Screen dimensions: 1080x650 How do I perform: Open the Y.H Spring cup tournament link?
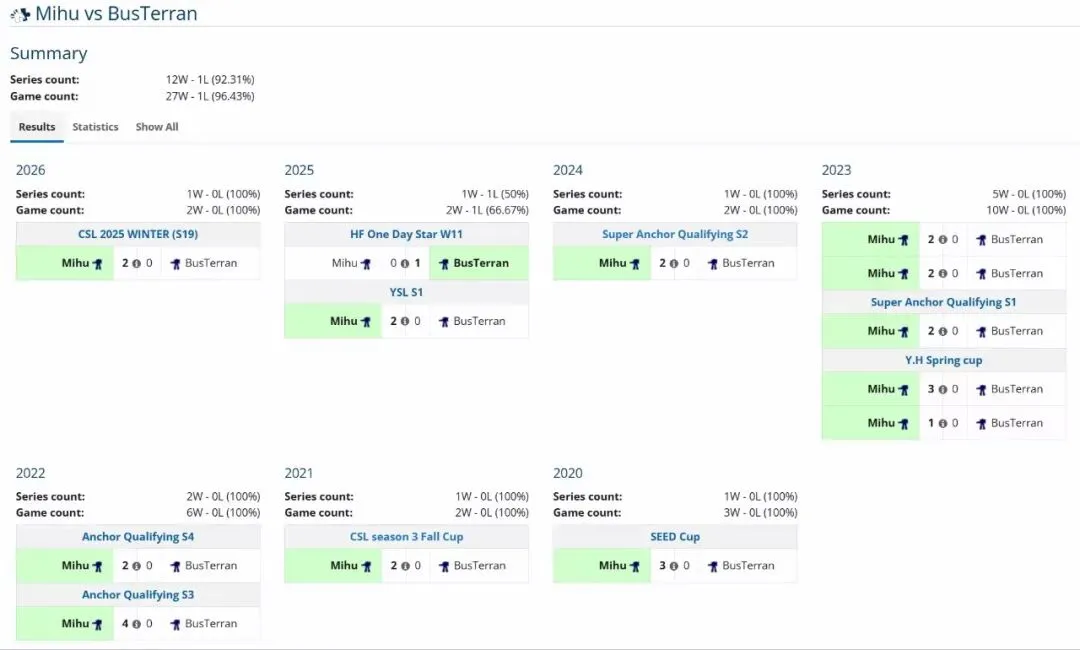point(943,360)
